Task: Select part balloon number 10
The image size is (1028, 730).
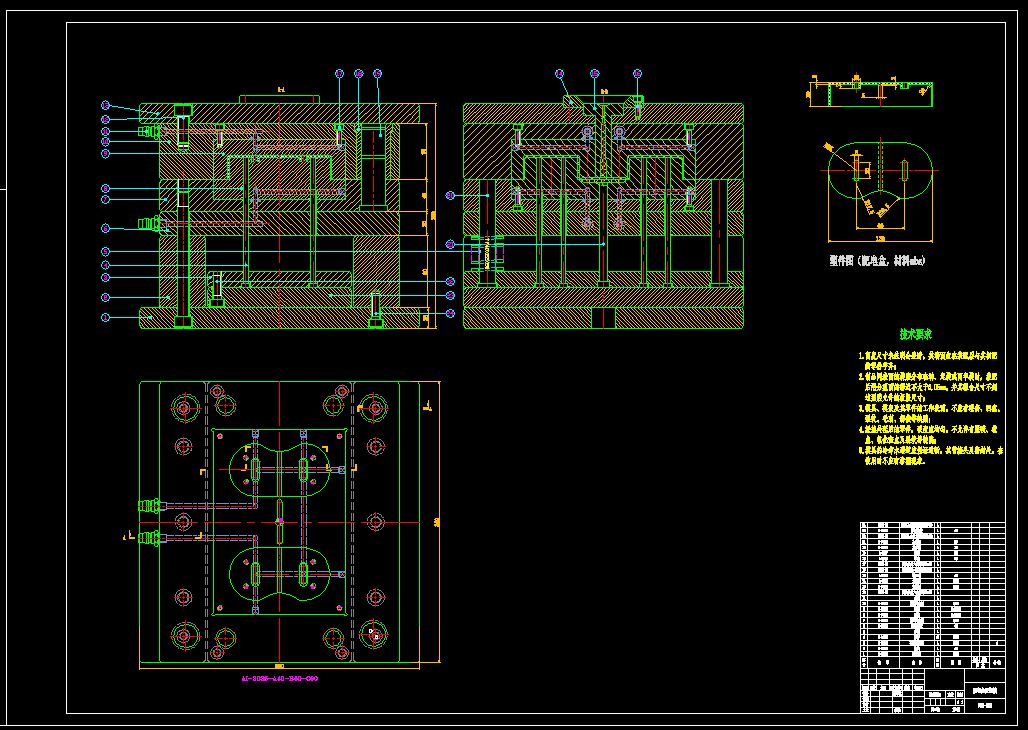Action: [105, 141]
